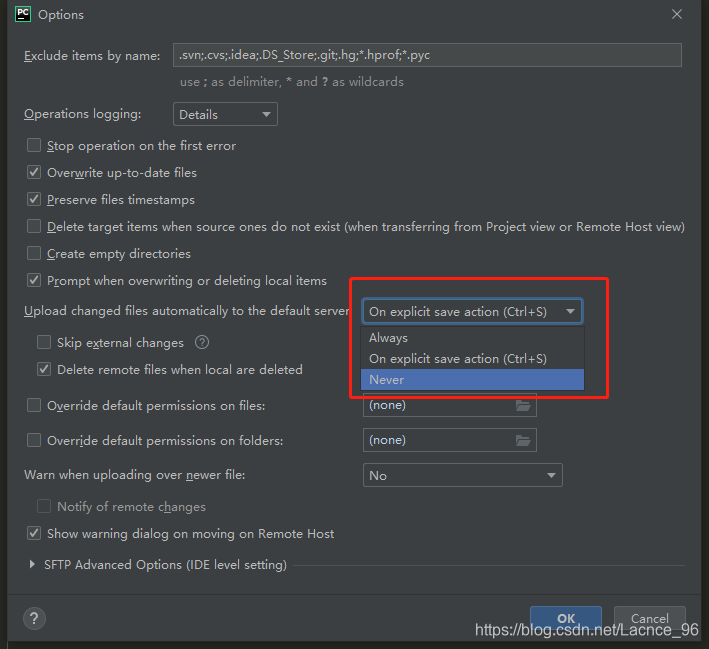This screenshot has height=649, width=709.
Task: Click the PyCharm icon in the title bar
Action: [x=23, y=14]
